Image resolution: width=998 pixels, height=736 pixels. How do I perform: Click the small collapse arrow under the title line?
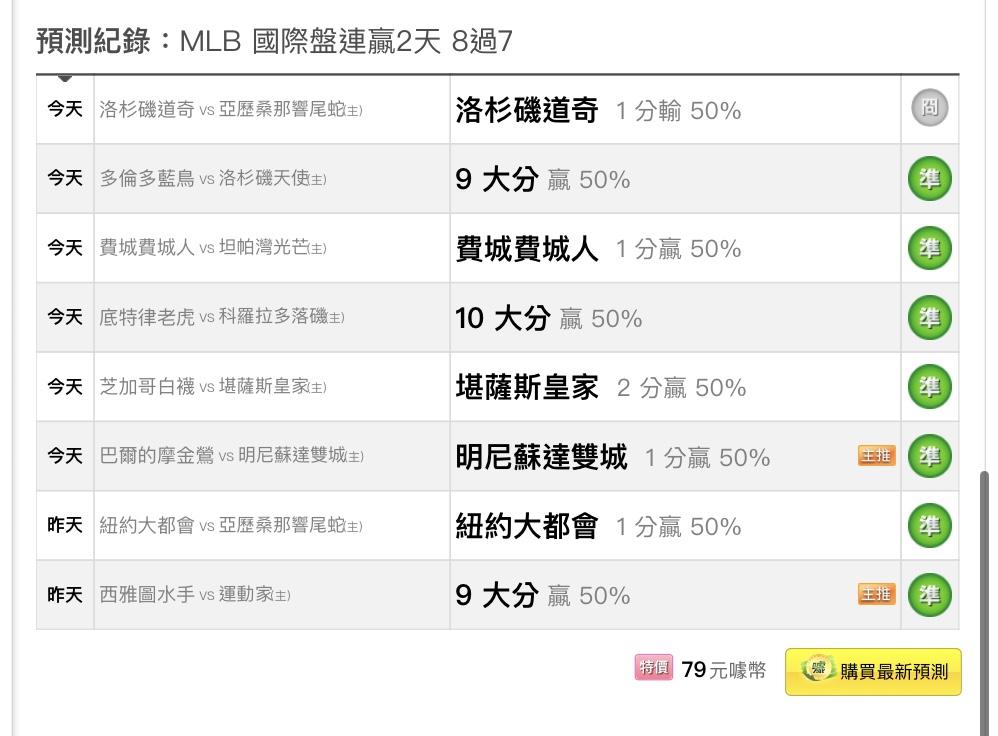[65, 78]
